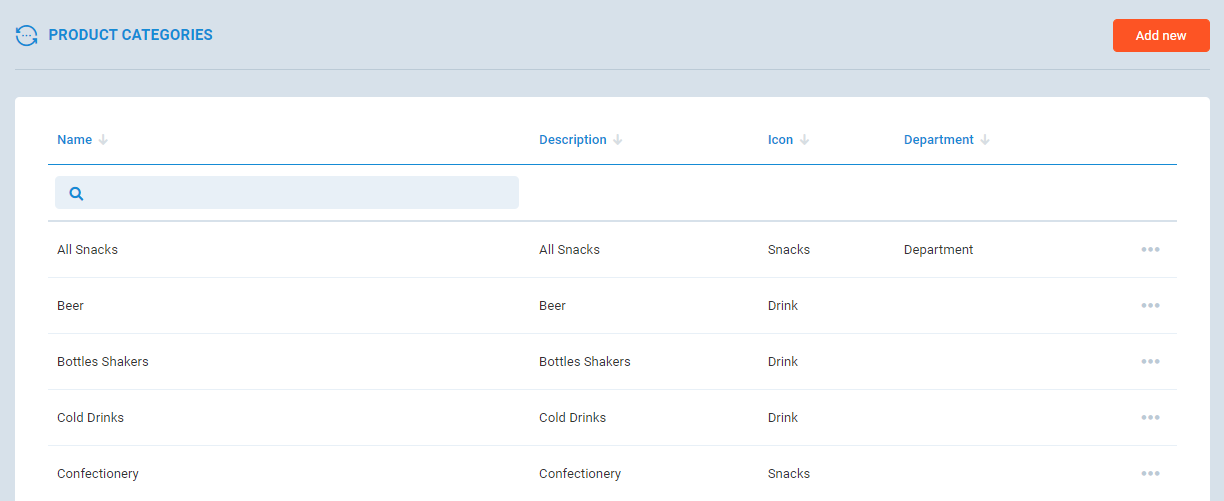Click sort arrow next to Department column
The height and width of the screenshot is (501, 1224).
985,140
